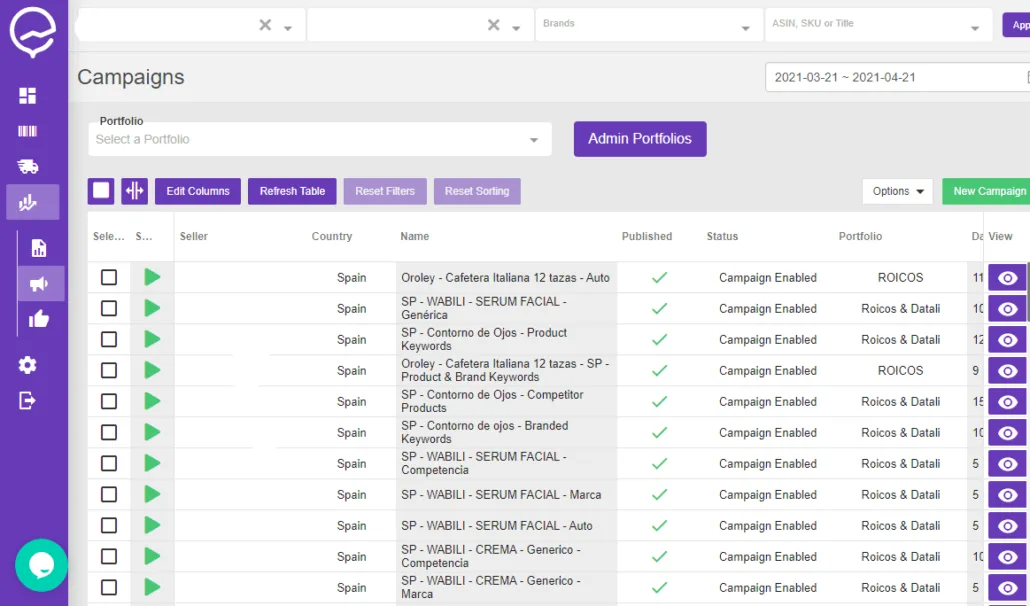Expand the first filter dropdown arrow
This screenshot has width=1030, height=606.
(x=288, y=28)
